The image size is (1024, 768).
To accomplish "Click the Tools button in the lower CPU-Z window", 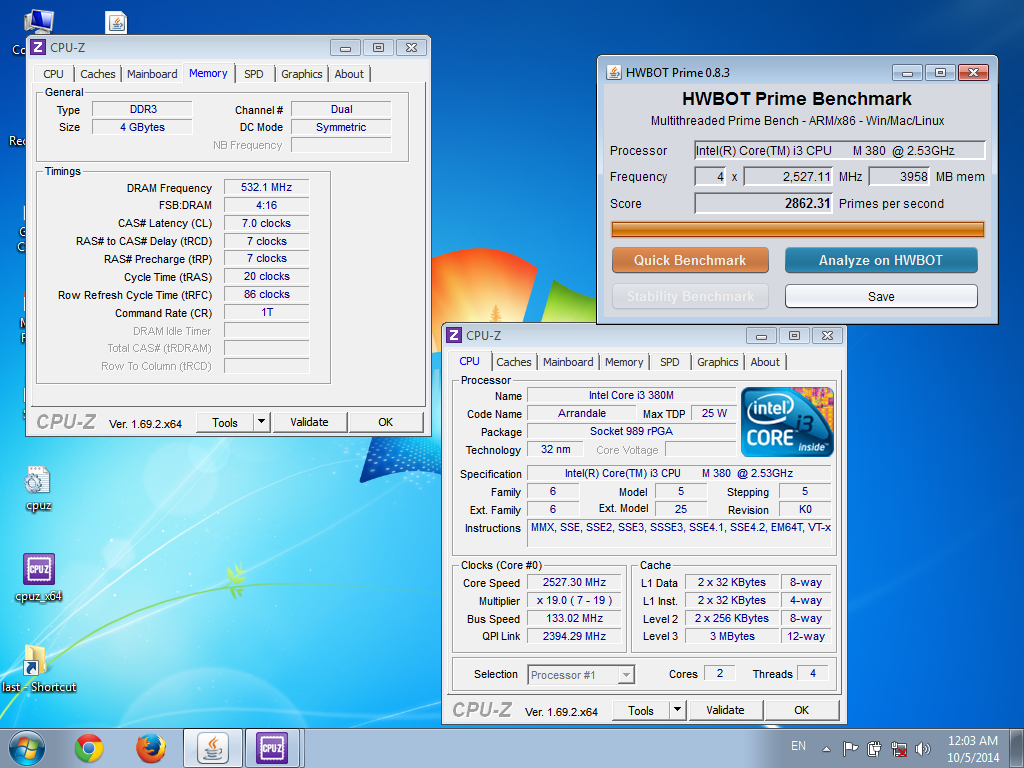I will [x=641, y=711].
